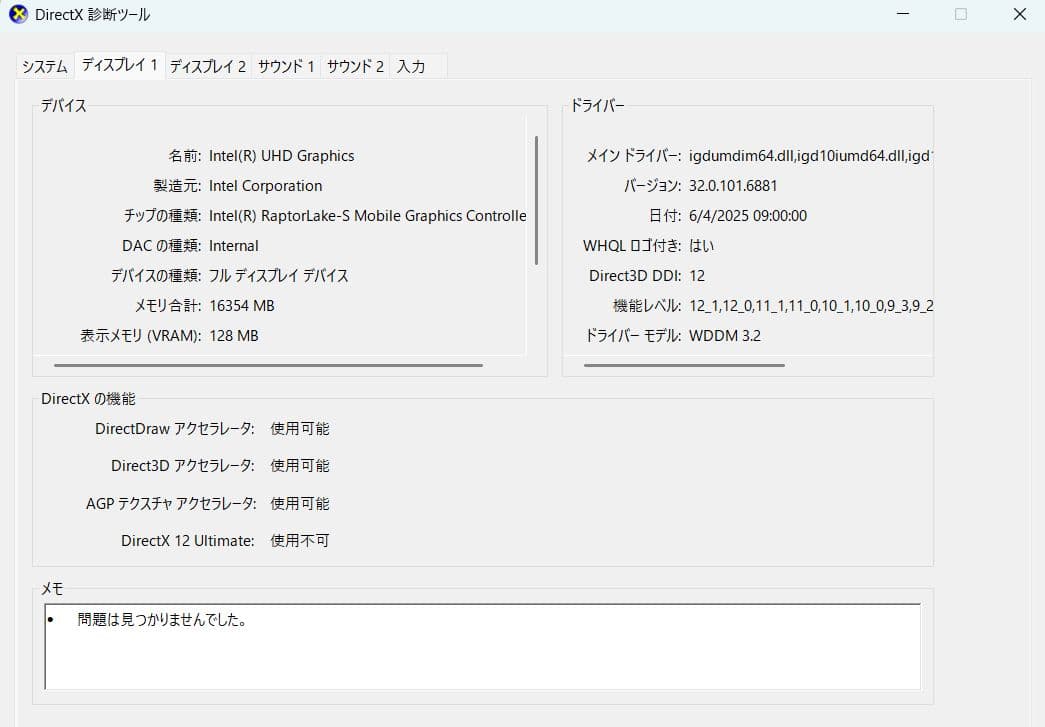Image resolution: width=1045 pixels, height=727 pixels.
Task: Click 使用可能 next to DirectDraw アクセラレータ
Action: (x=299, y=428)
